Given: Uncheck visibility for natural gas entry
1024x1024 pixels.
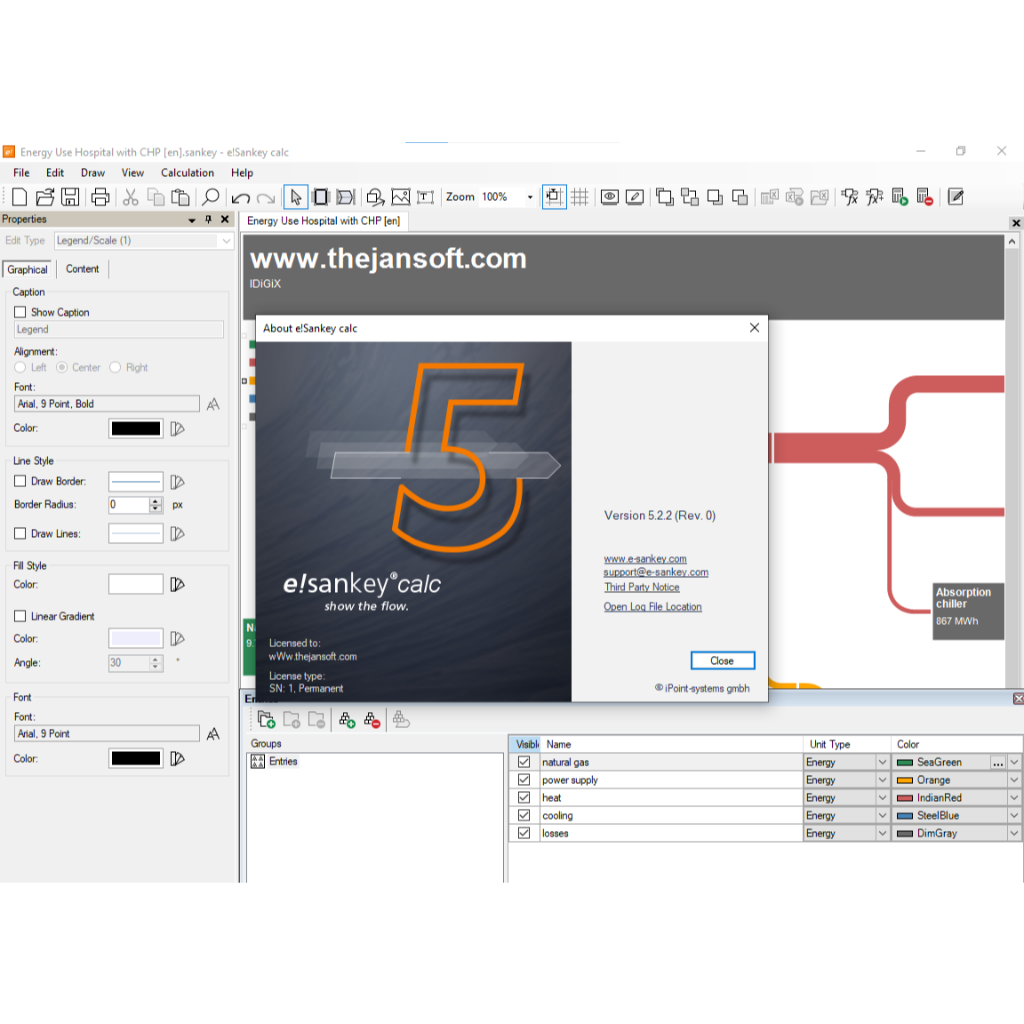Looking at the screenshot, I should pyautogui.click(x=524, y=761).
